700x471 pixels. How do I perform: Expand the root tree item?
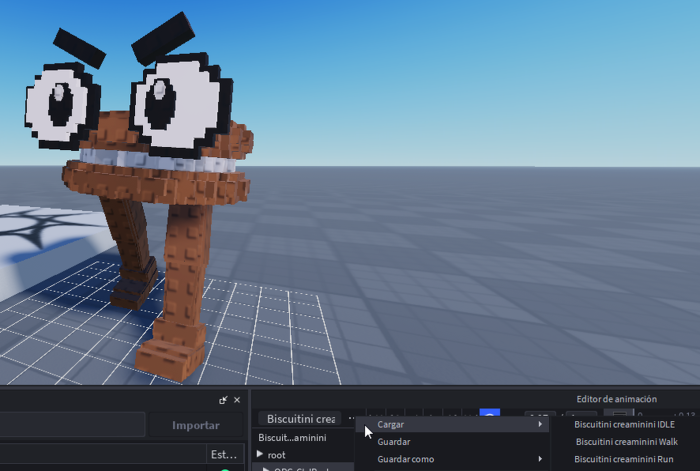click(260, 454)
